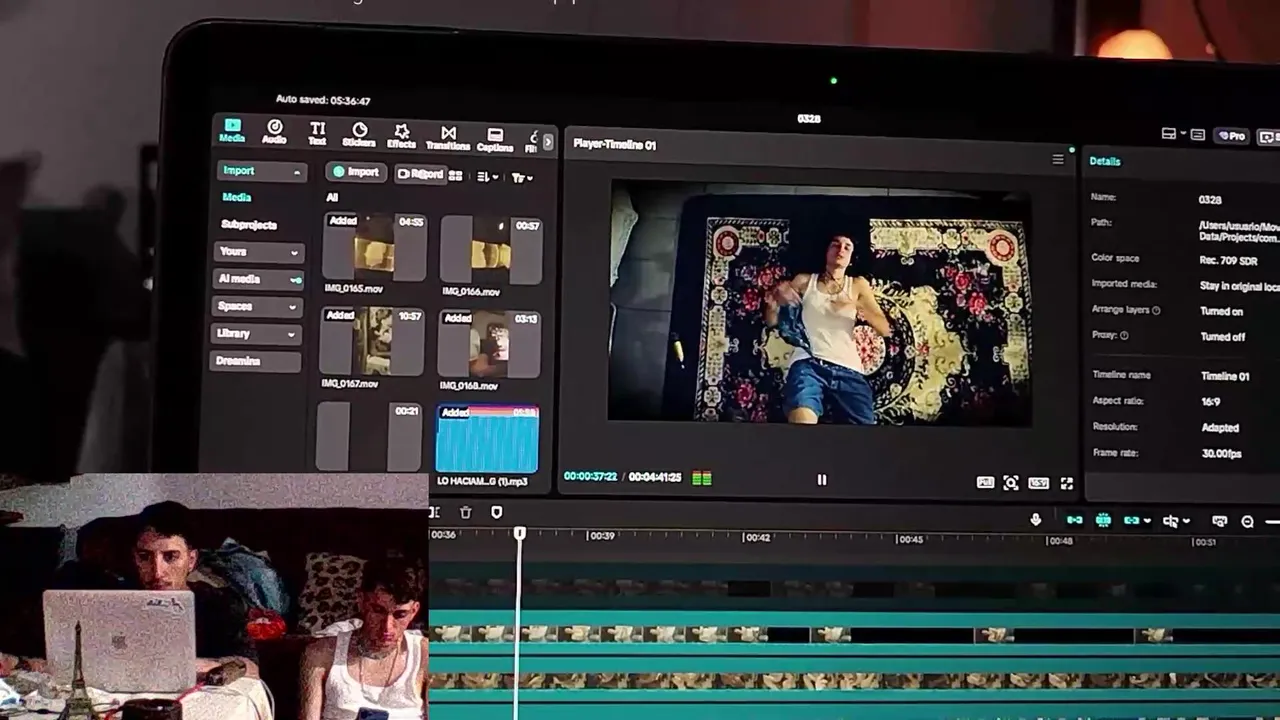Click the current timecode 00:00:37:22

click(x=590, y=476)
